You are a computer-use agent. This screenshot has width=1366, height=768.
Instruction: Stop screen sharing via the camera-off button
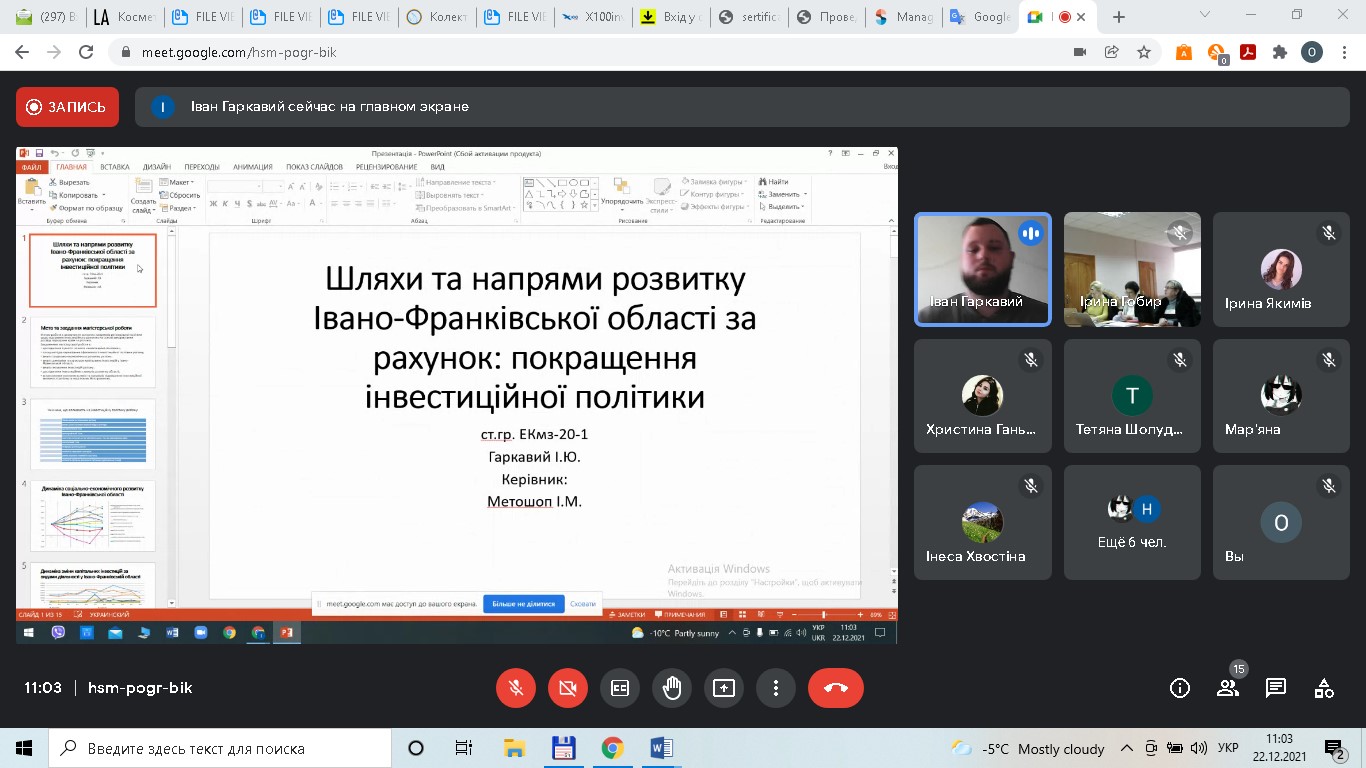[568, 688]
